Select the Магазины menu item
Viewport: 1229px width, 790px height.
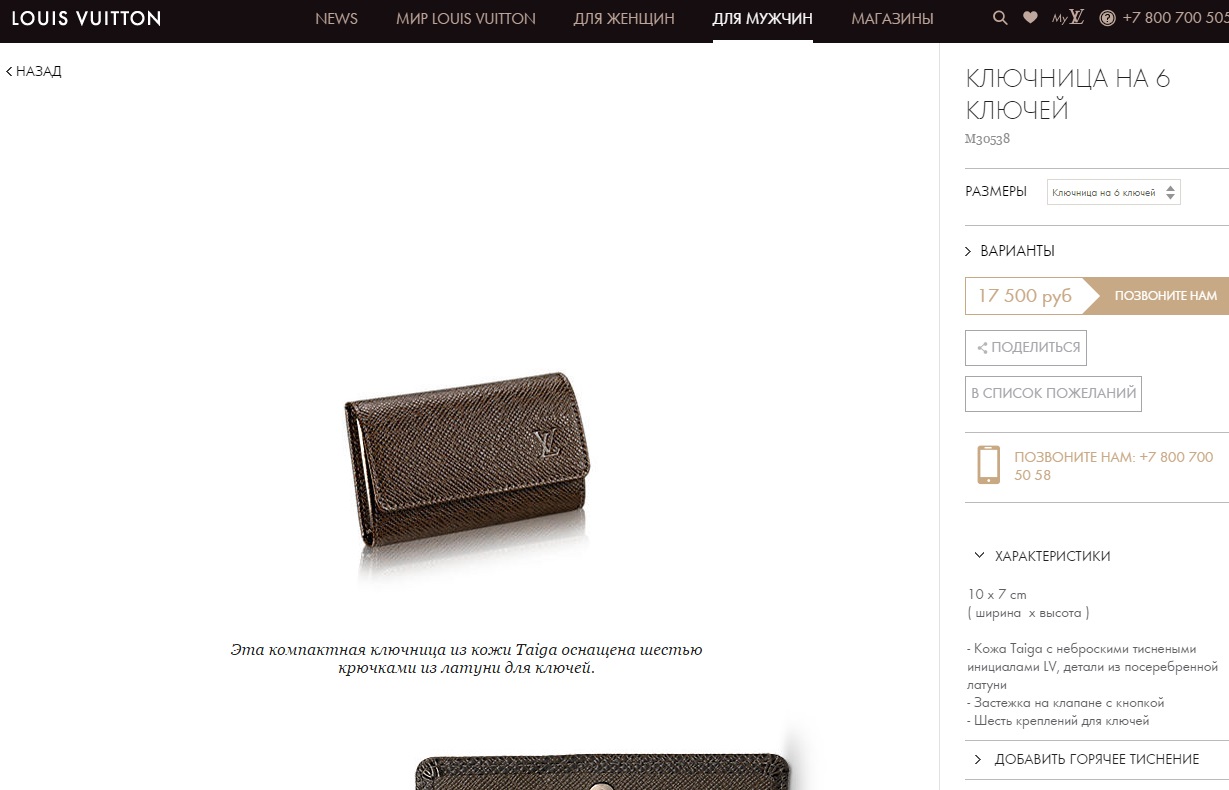(x=892, y=18)
